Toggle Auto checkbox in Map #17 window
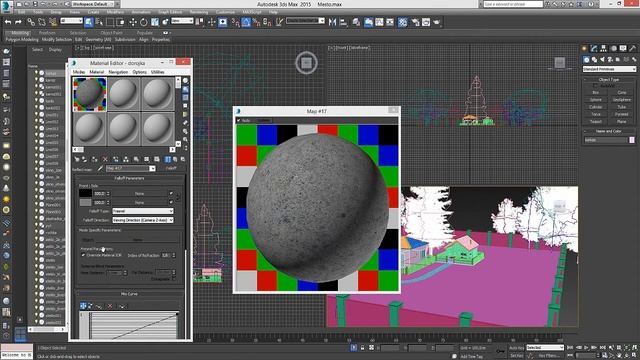This screenshot has width=640, height=360. point(239,120)
